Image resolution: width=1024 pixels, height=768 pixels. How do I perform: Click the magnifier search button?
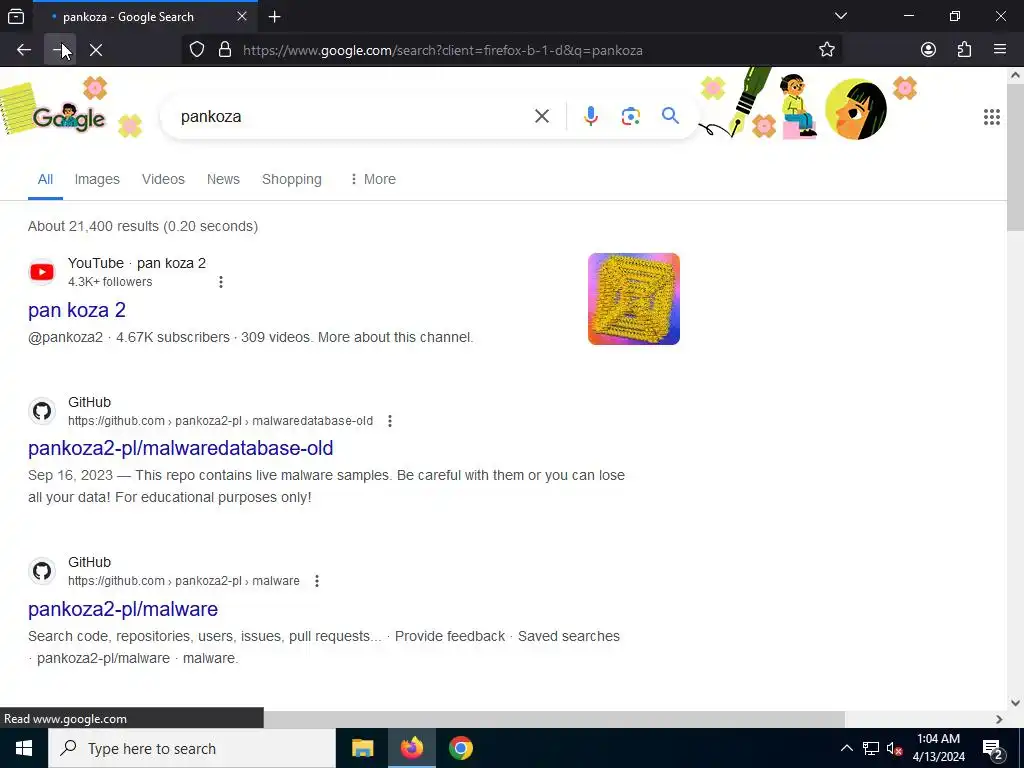670,116
